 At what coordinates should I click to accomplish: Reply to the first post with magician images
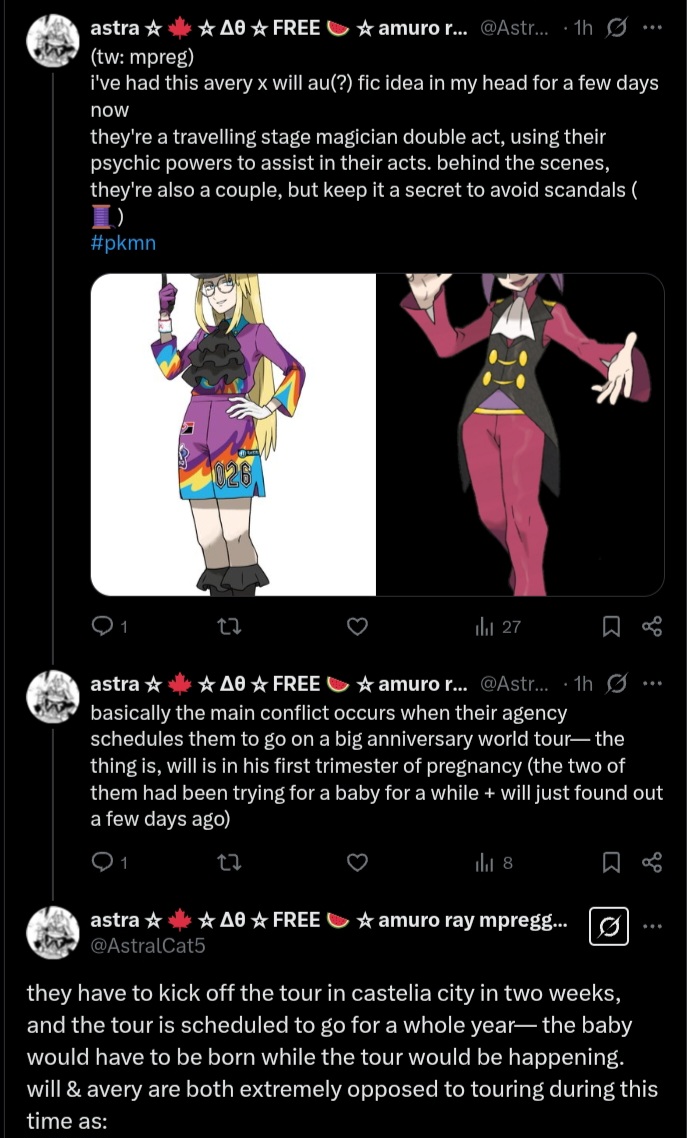[x=102, y=626]
